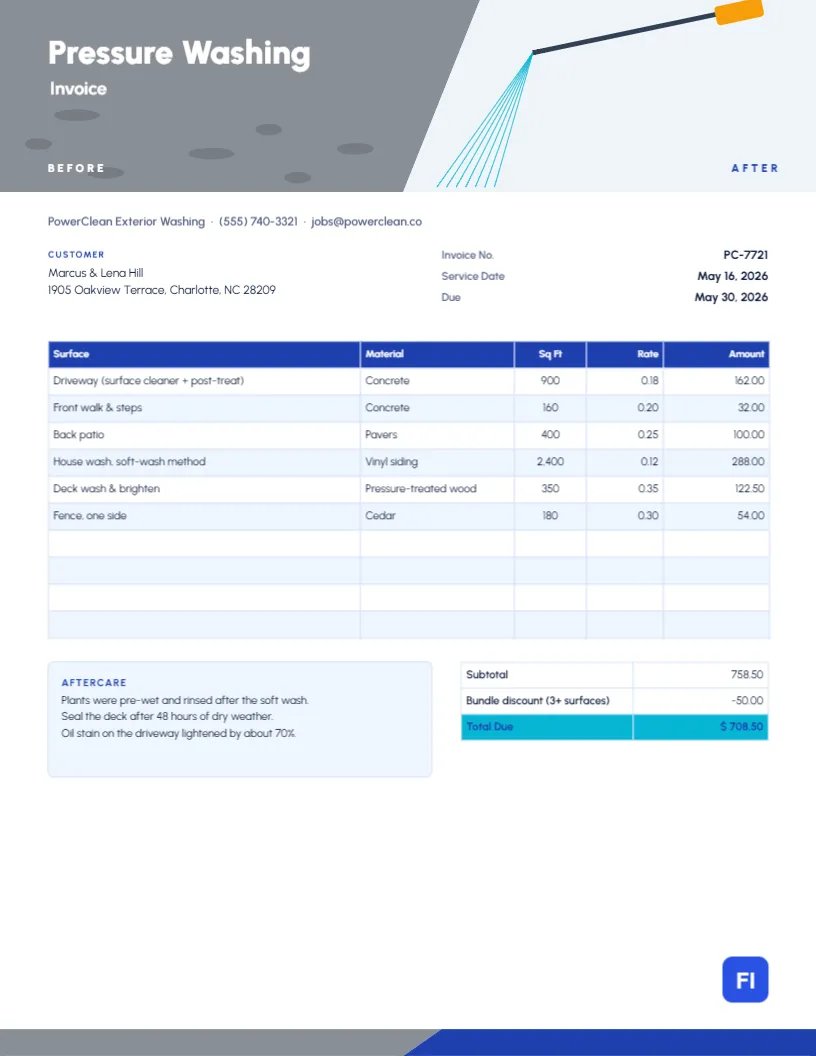Click due date "May 30, 2026"
Viewport: 816px width, 1056px height.
731,297
